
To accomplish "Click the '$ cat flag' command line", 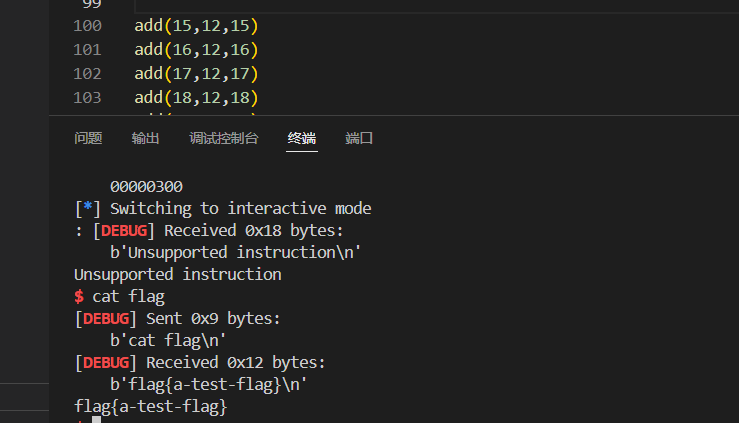I will tap(119, 296).
